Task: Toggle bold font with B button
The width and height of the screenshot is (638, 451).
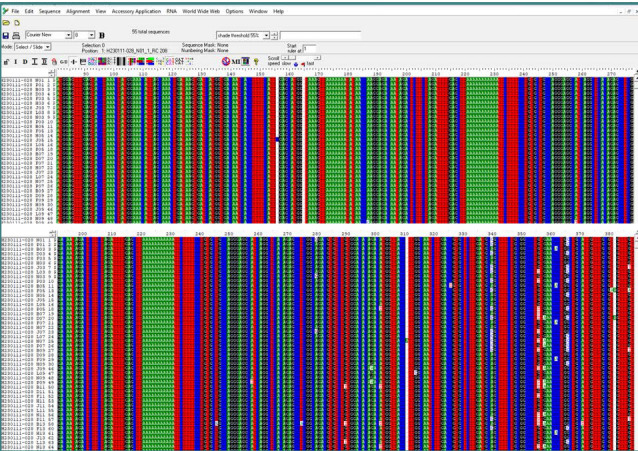Action: (x=102, y=35)
